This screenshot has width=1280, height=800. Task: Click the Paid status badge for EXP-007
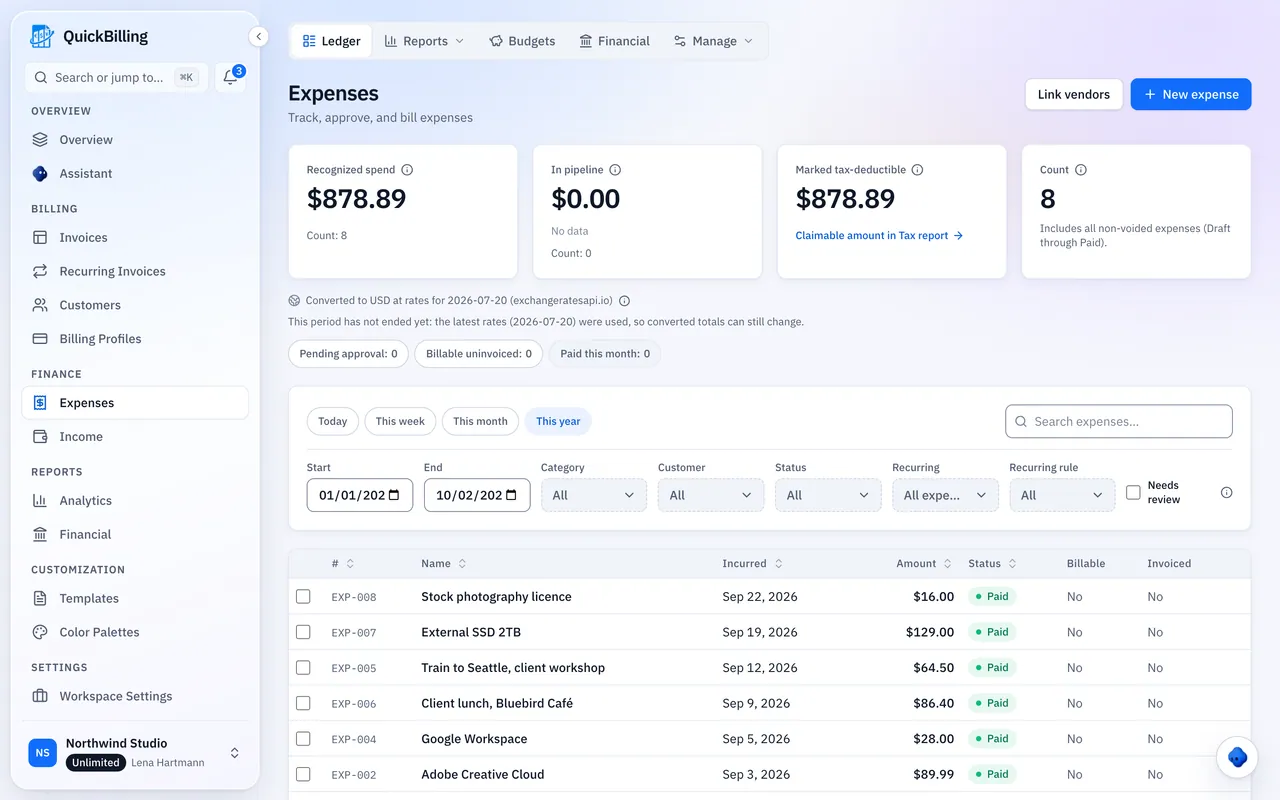(x=992, y=632)
